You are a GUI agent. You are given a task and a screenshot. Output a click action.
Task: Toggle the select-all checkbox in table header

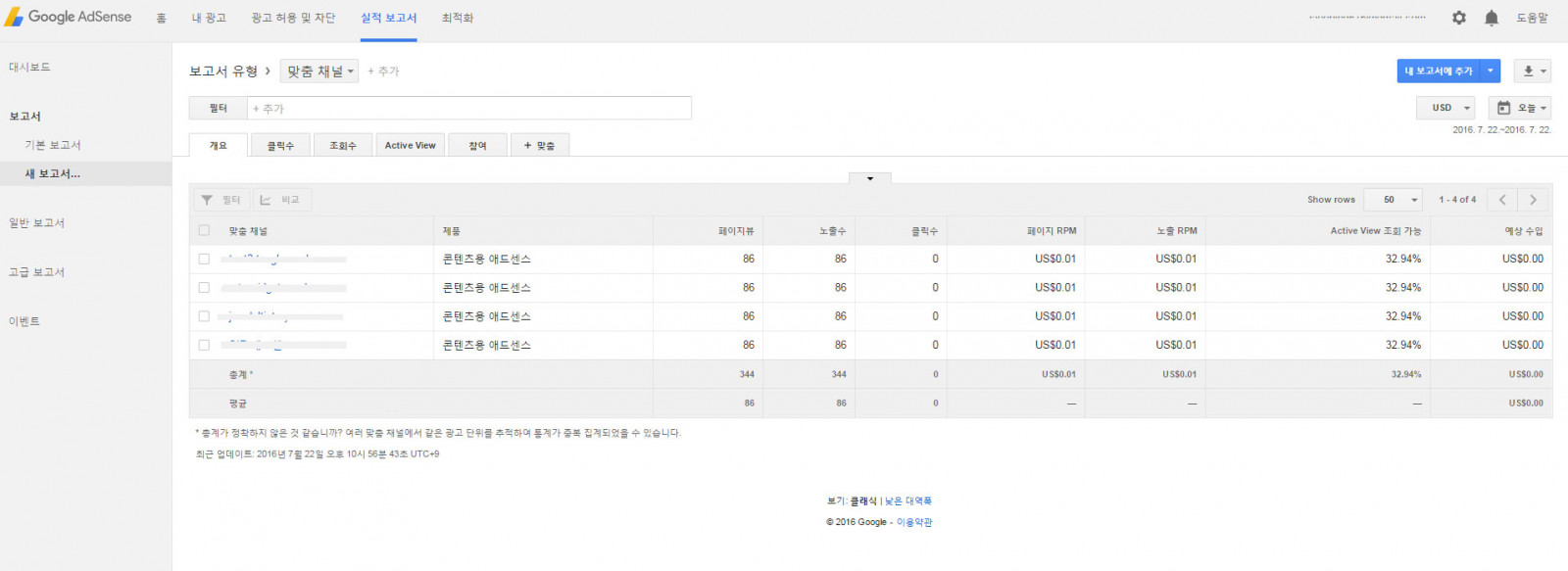tap(204, 230)
